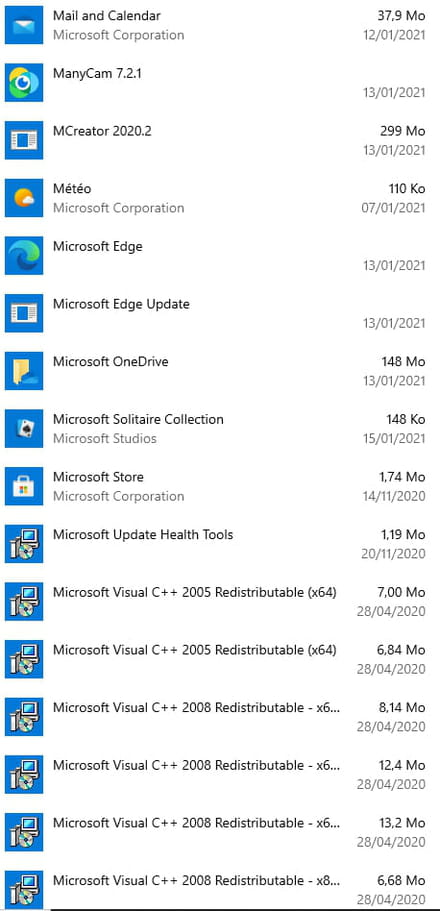This screenshot has width=440, height=911.
Task: Select the Microsoft Edge Update icon
Action: tap(24, 313)
